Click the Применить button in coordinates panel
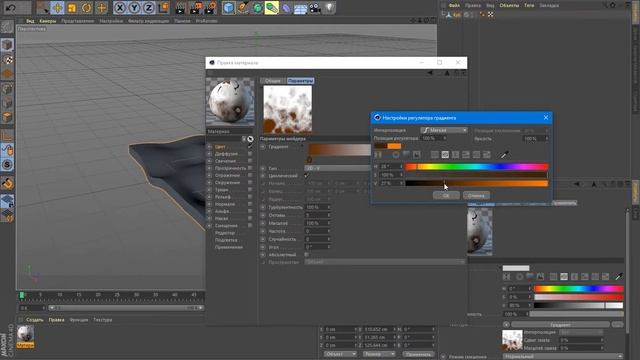The height and width of the screenshot is (360, 640). (x=419, y=354)
